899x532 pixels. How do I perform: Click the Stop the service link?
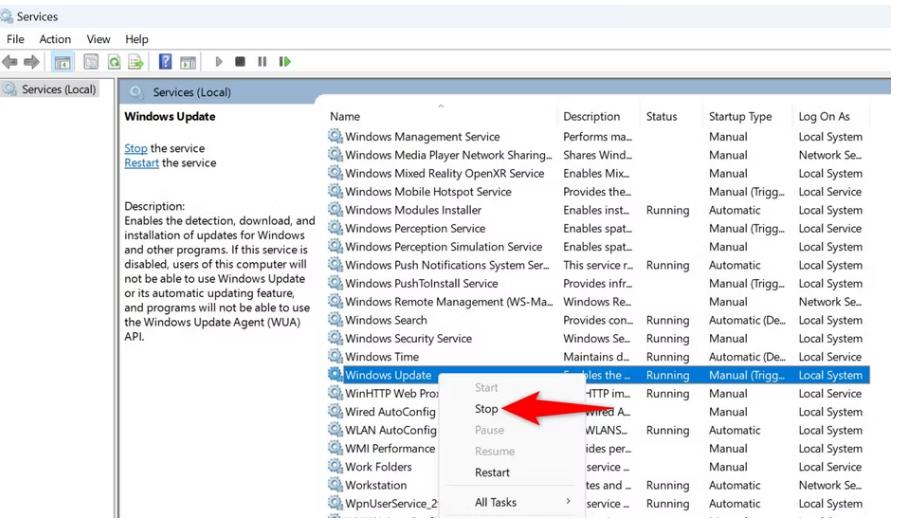click(136, 148)
